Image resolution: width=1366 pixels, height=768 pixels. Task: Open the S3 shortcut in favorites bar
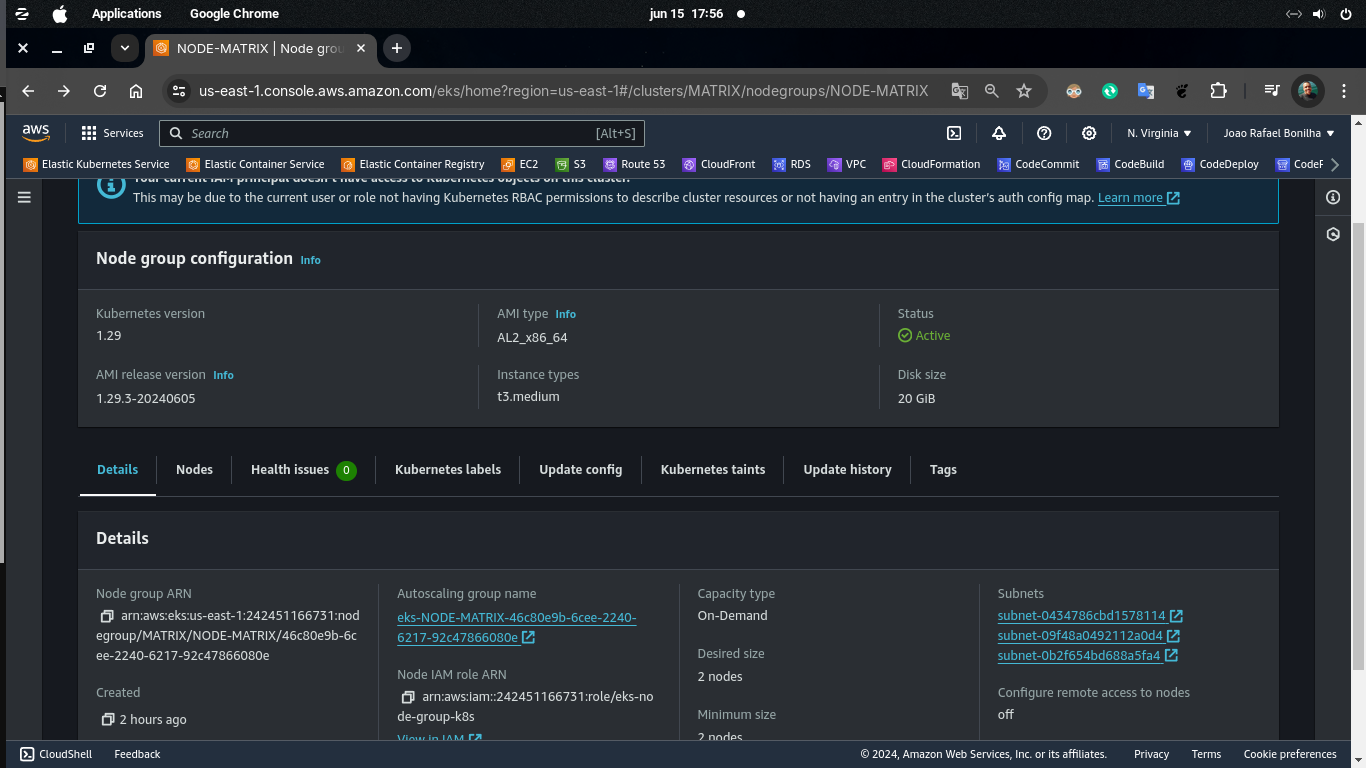point(571,164)
